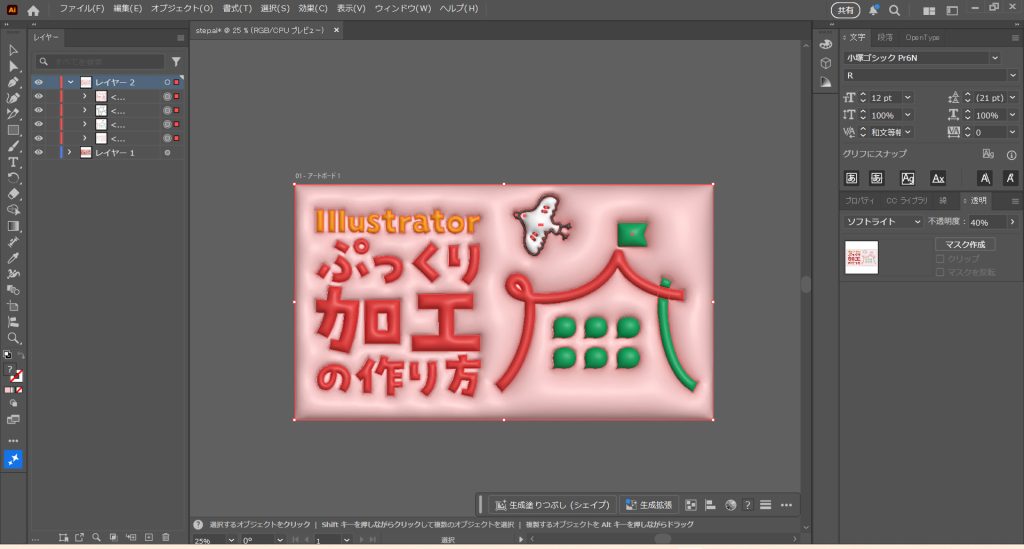1024x549 pixels.
Task: Click the trash icon in Layers panel
Action: click(x=166, y=538)
